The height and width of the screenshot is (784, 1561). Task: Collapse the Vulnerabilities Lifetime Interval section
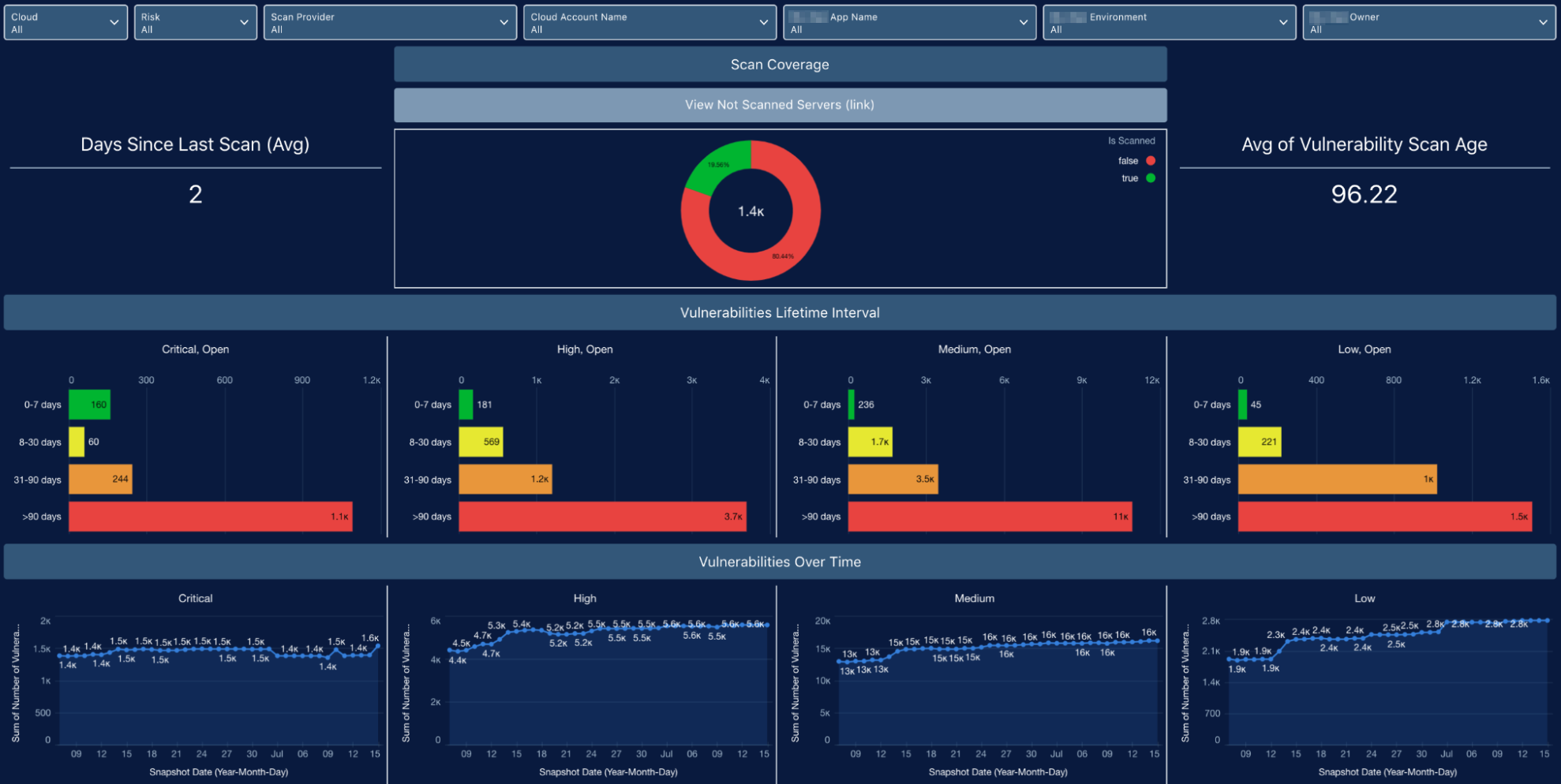coord(780,312)
